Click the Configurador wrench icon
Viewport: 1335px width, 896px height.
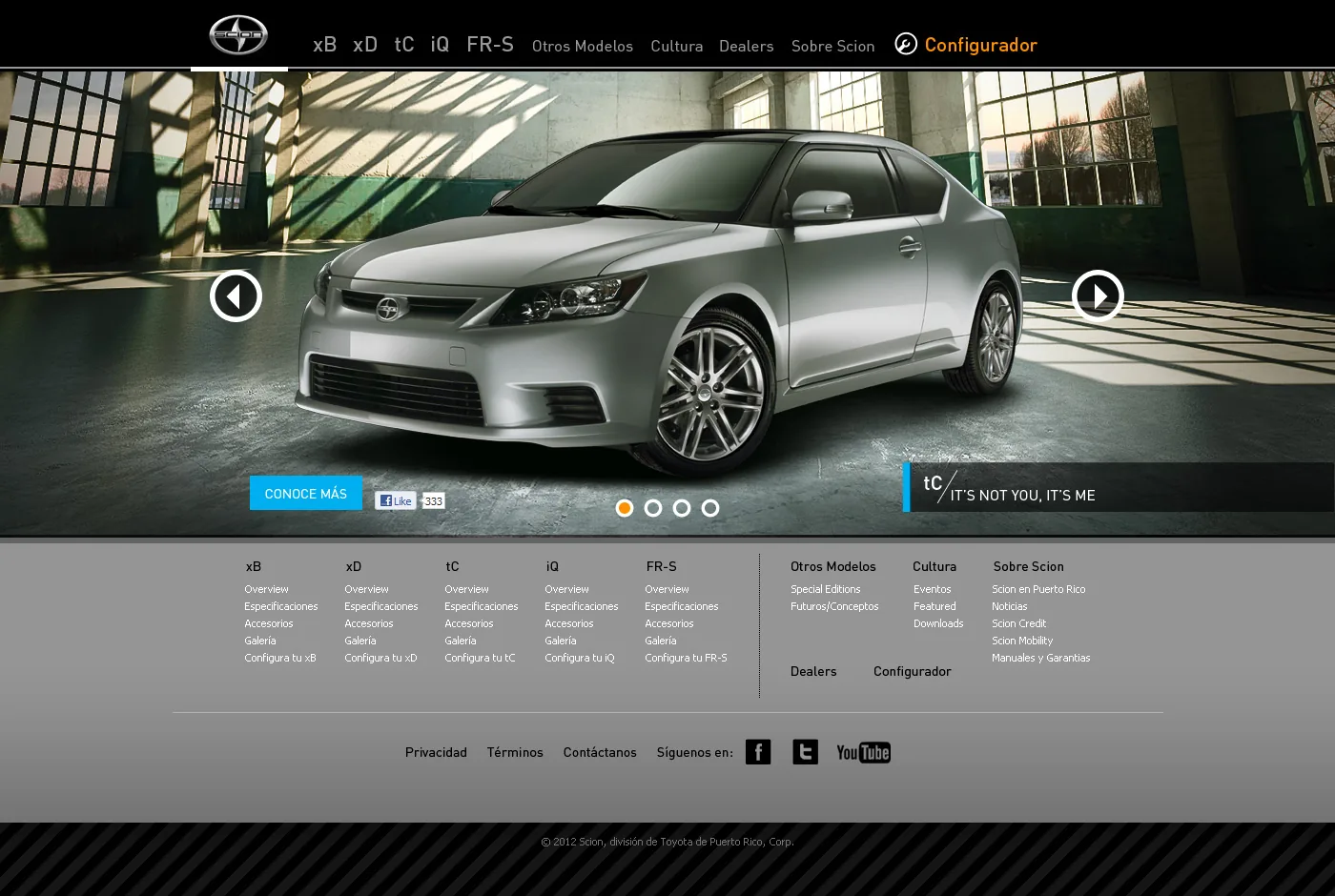906,44
